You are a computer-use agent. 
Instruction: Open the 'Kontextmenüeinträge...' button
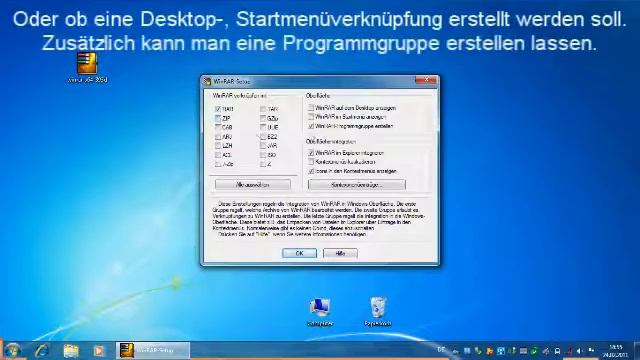point(357,185)
